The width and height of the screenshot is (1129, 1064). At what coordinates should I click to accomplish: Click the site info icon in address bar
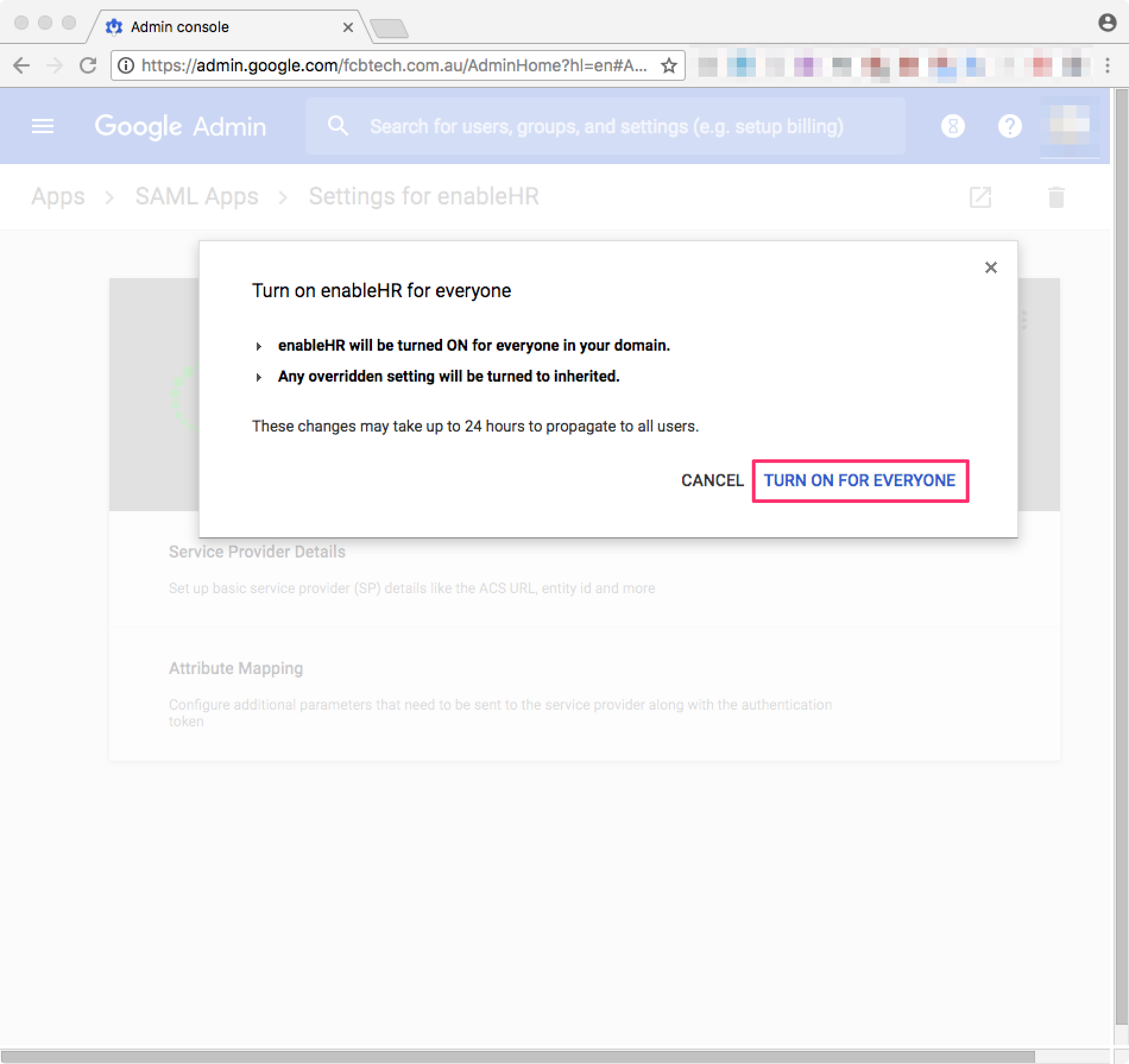(x=126, y=65)
